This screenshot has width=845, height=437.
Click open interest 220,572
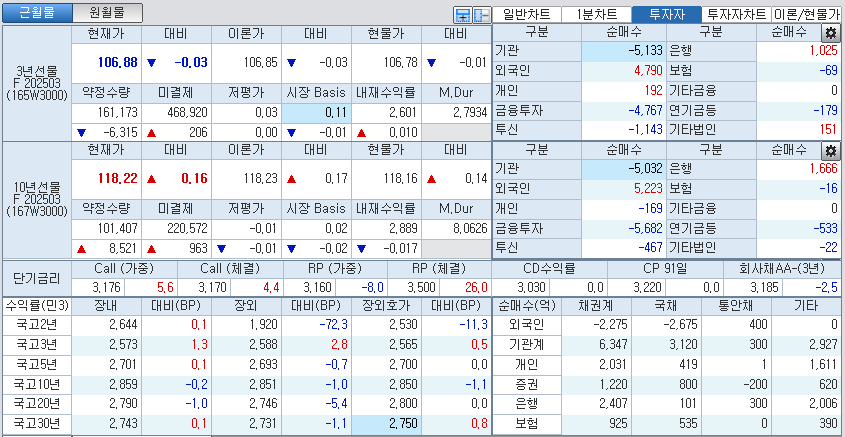pos(188,228)
